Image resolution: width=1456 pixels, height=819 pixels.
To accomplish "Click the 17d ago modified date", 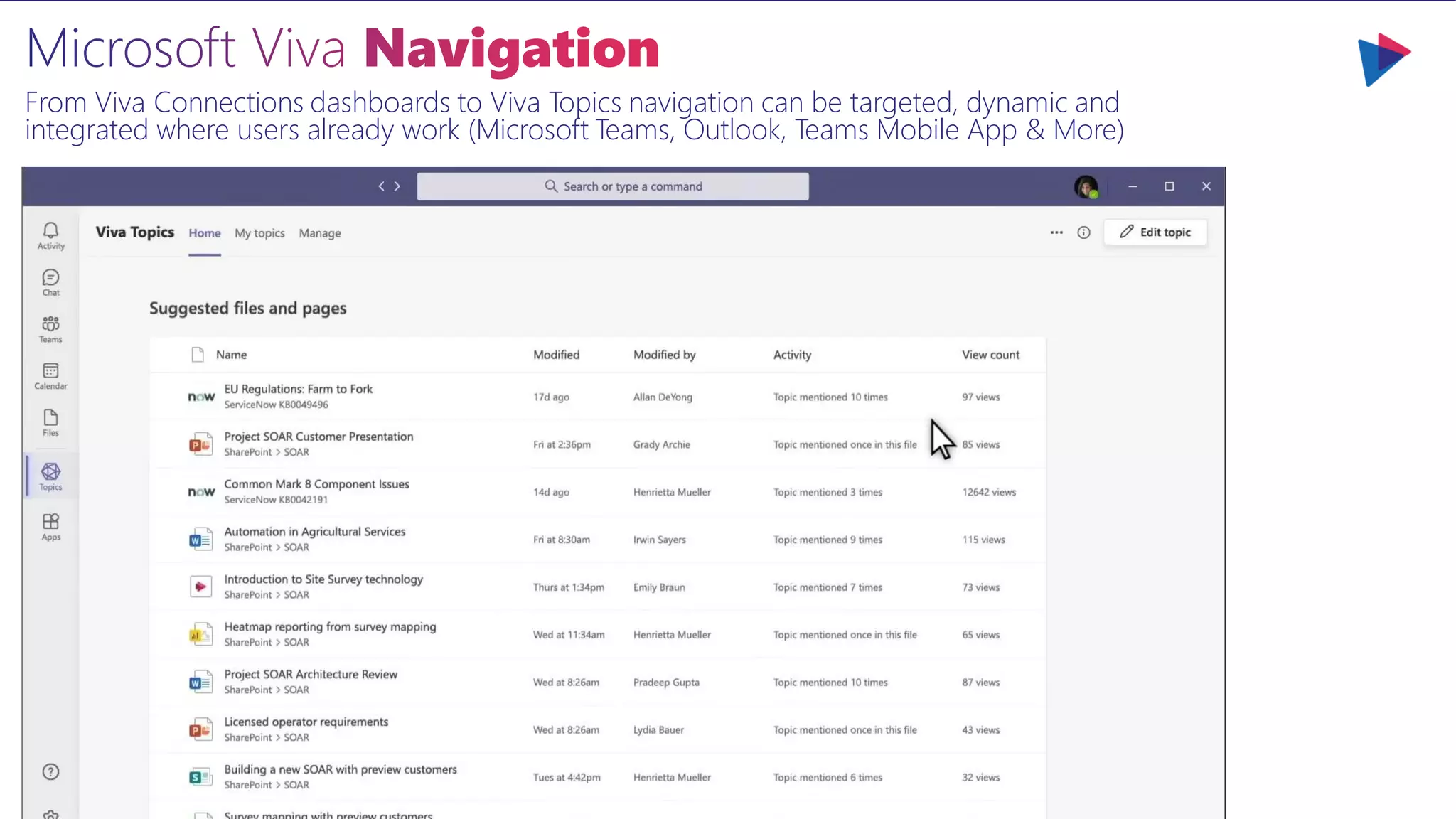I will [551, 397].
